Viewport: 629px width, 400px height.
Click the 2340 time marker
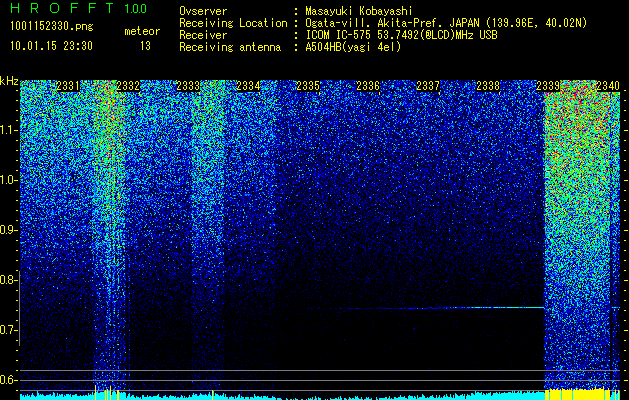tap(608, 86)
